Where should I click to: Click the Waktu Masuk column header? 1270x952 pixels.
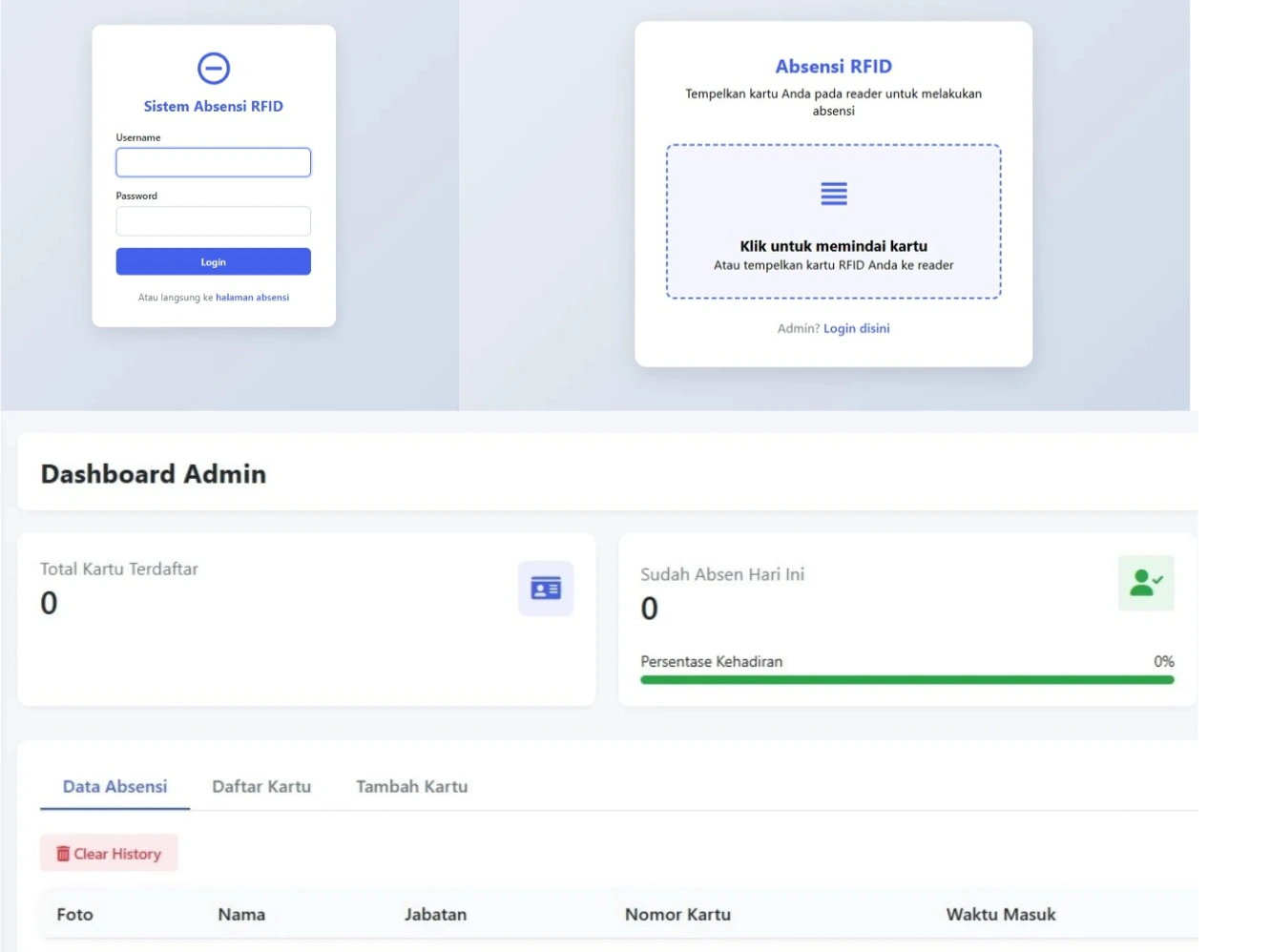(x=1001, y=915)
